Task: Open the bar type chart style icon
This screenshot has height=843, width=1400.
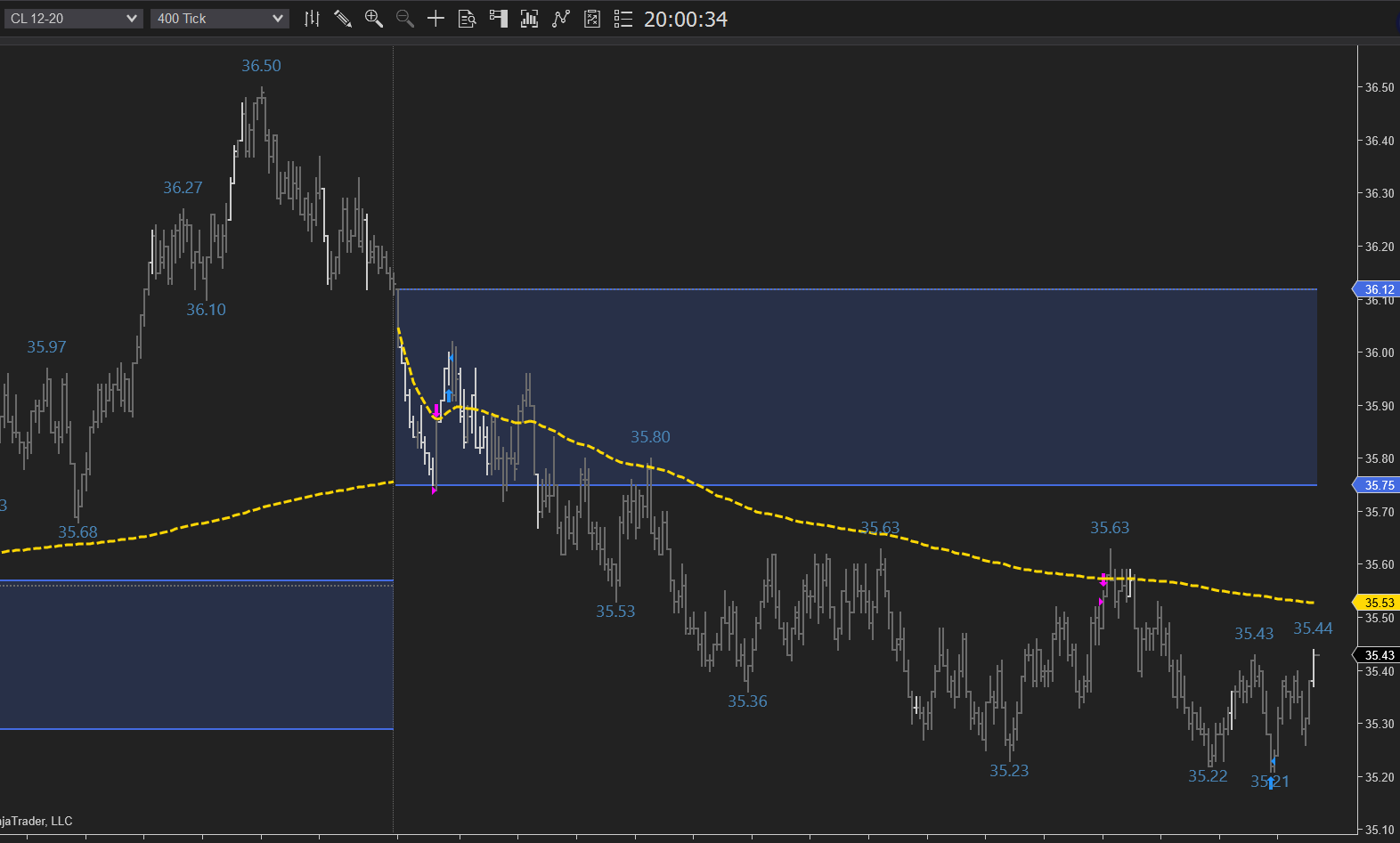Action: tap(312, 19)
